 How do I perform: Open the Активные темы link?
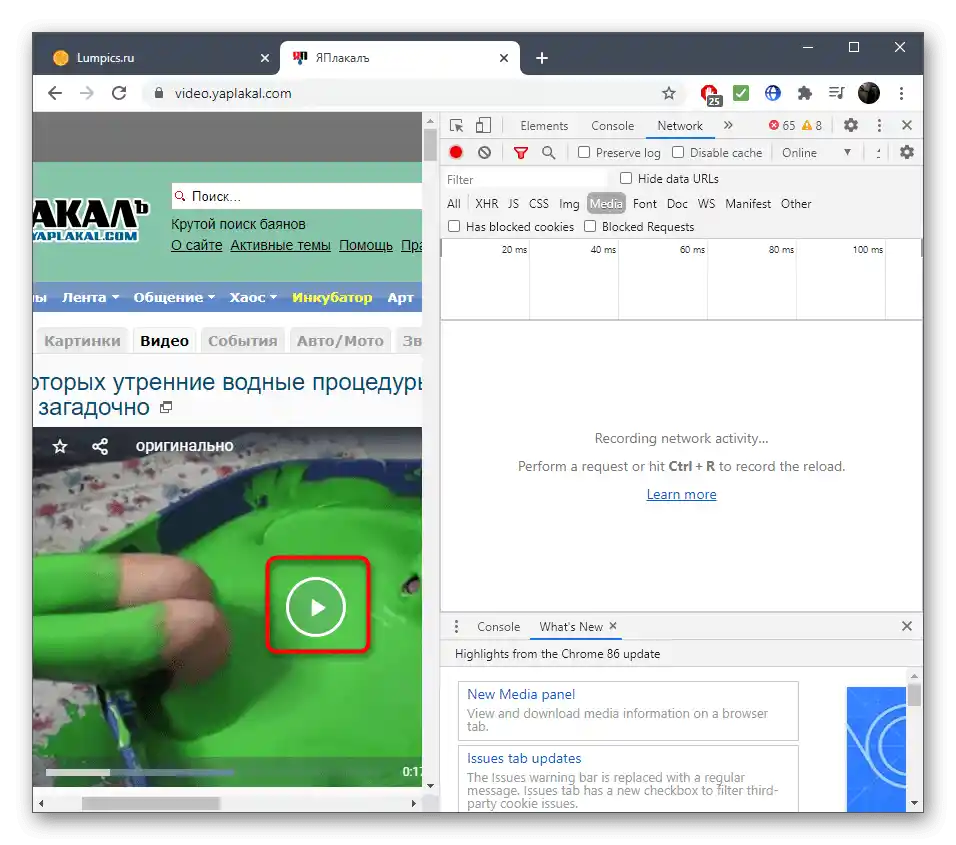coord(280,245)
